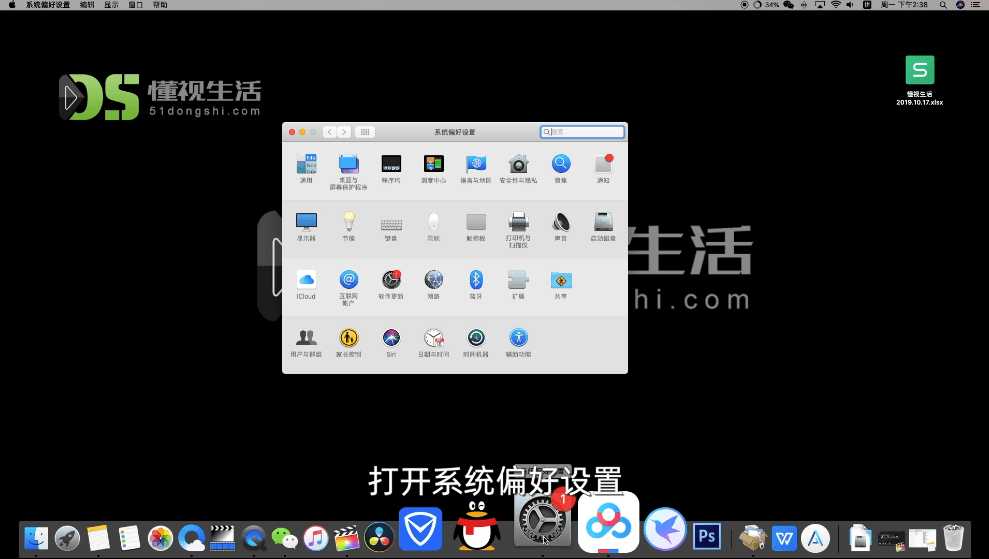Screen dimensions: 989x559
Task: Open Baidu Netdisk in the Dock
Action: coord(608,522)
